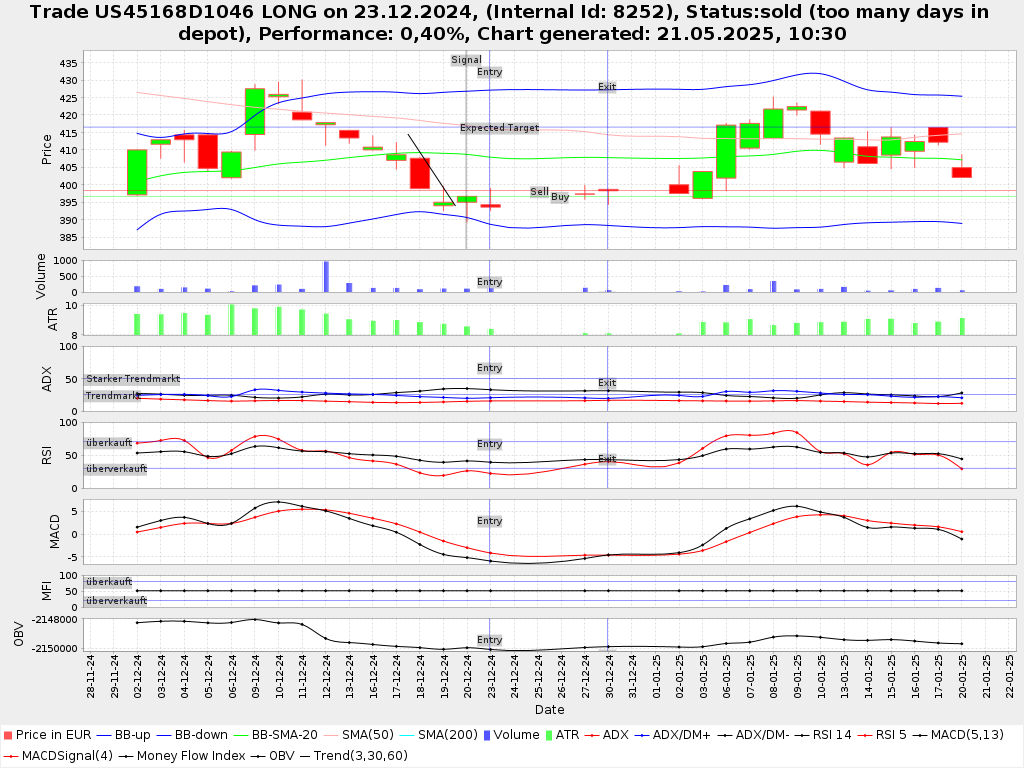Click the Expected Target line label
1024x768 pixels.
[x=499, y=128]
